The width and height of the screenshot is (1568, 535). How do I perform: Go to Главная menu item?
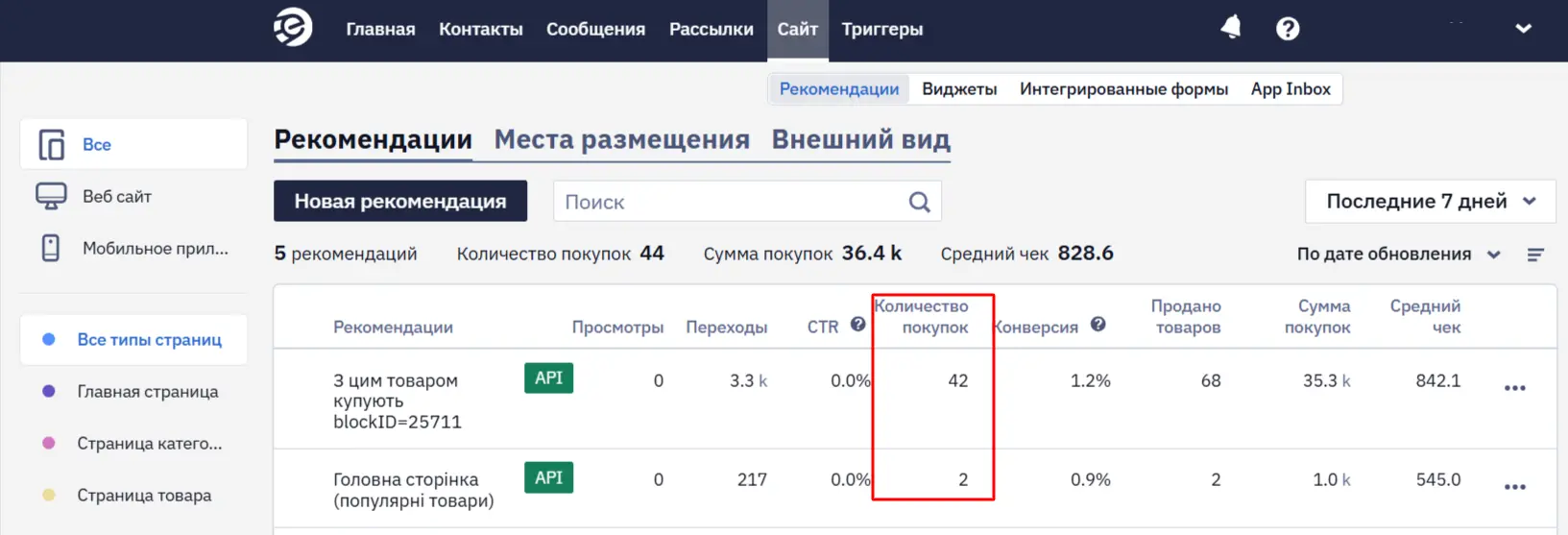[x=381, y=30]
